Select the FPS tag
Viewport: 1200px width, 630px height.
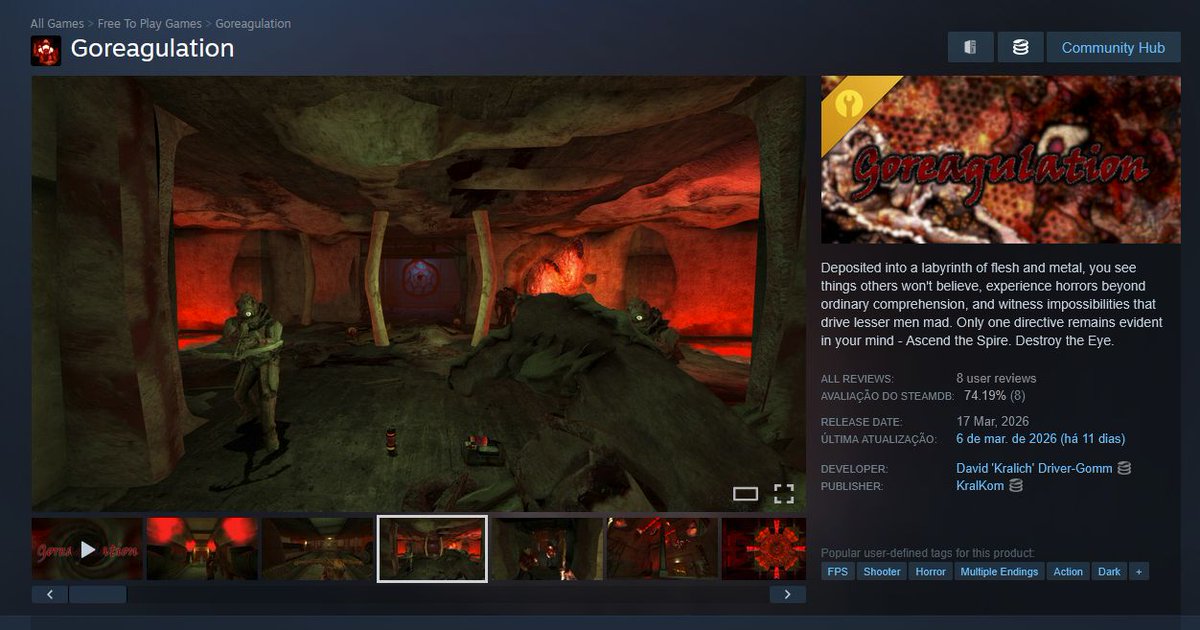coord(837,572)
